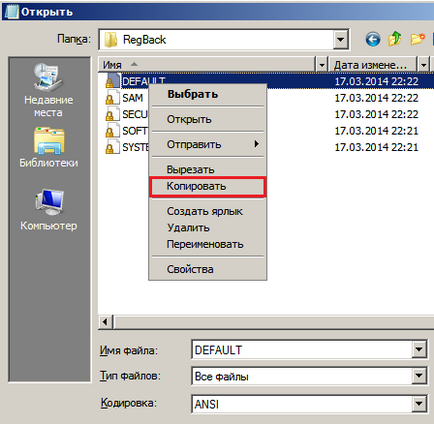Open Недавние места in sidebar
The width and height of the screenshot is (434, 424).
[x=49, y=90]
